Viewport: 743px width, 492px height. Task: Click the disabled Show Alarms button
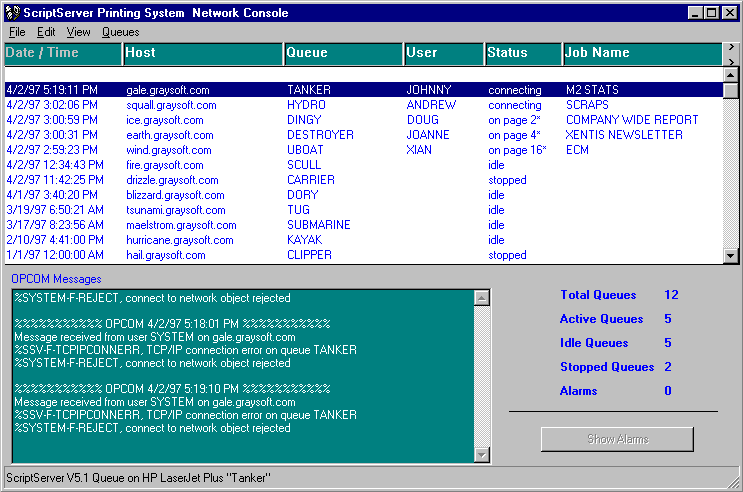click(617, 439)
